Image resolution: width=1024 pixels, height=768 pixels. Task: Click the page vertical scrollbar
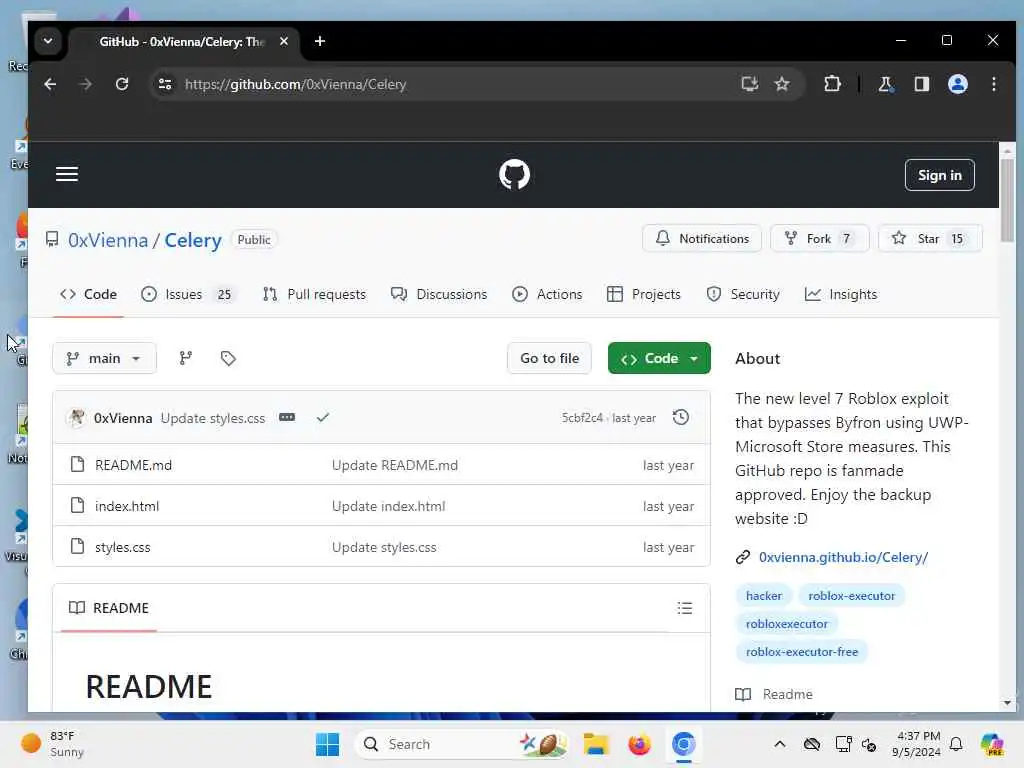click(x=1007, y=199)
